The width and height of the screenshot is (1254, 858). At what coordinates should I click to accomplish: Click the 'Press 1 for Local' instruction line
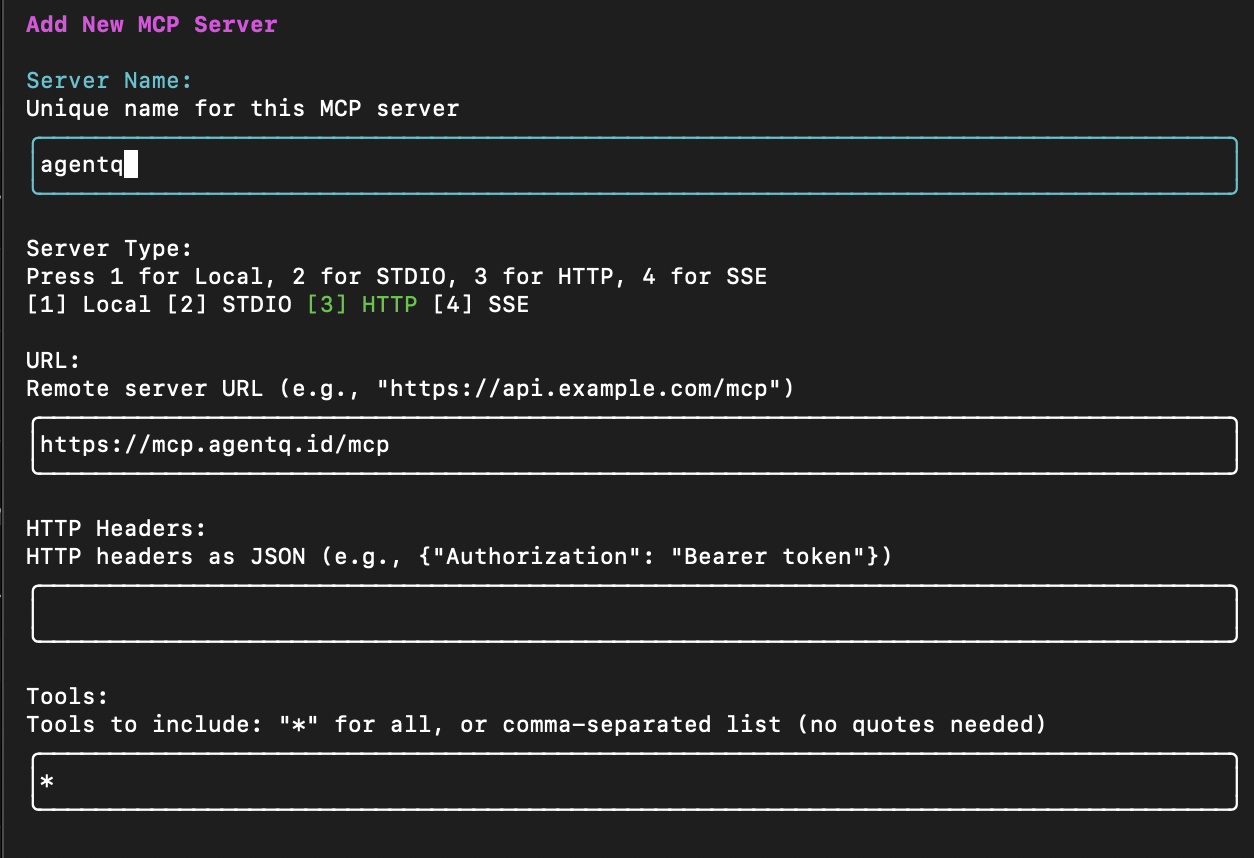[x=397, y=276]
